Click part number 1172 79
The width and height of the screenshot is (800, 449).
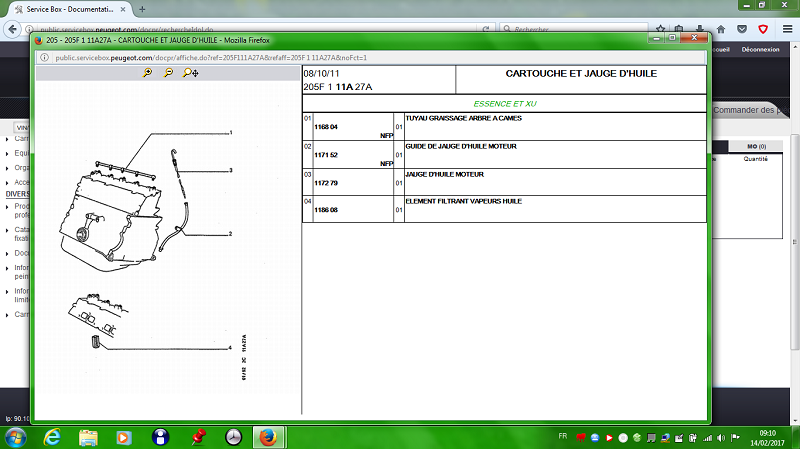pos(326,183)
